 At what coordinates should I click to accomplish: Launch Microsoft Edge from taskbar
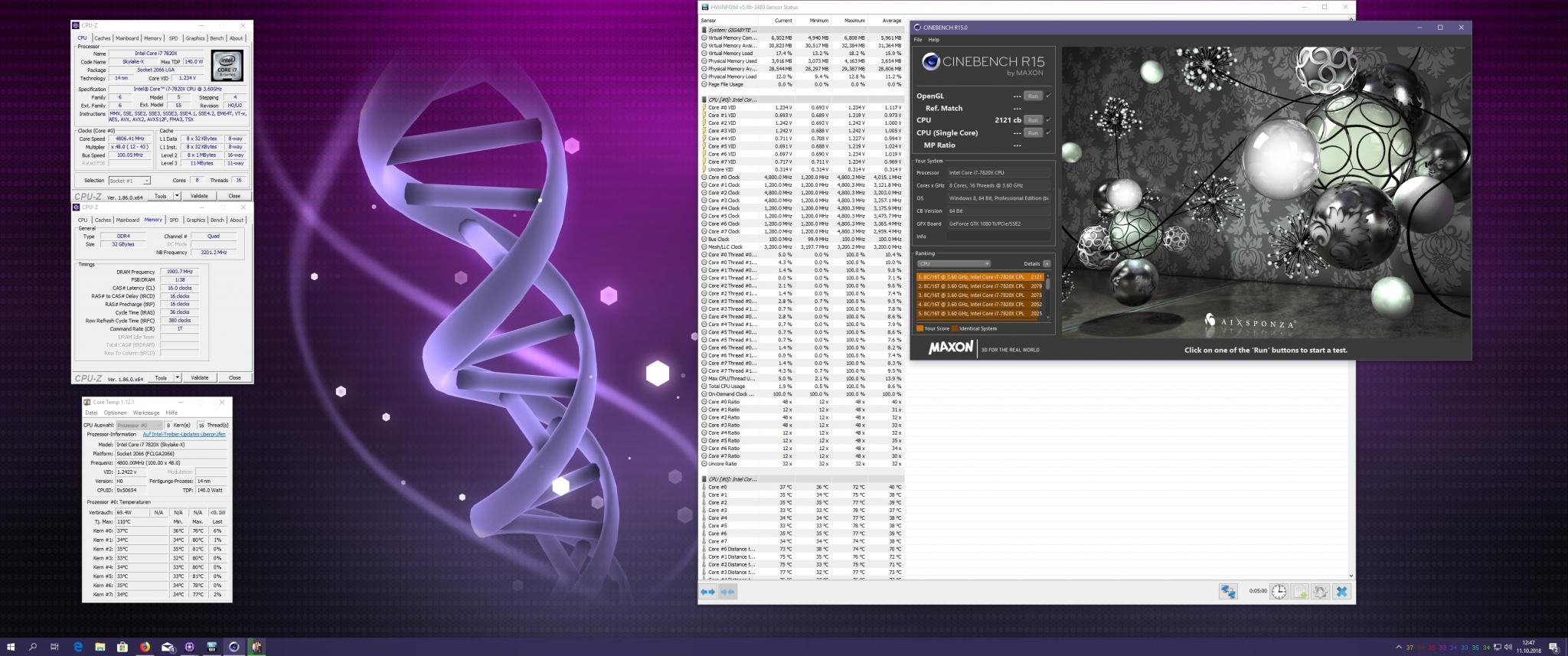click(x=78, y=647)
